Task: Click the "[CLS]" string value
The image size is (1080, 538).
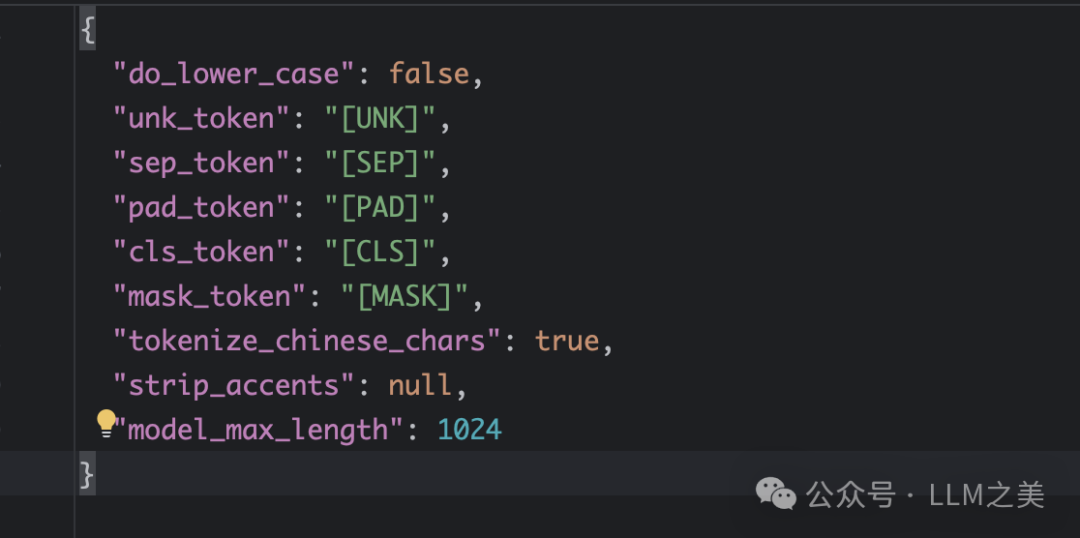Action: pyautogui.click(x=379, y=252)
